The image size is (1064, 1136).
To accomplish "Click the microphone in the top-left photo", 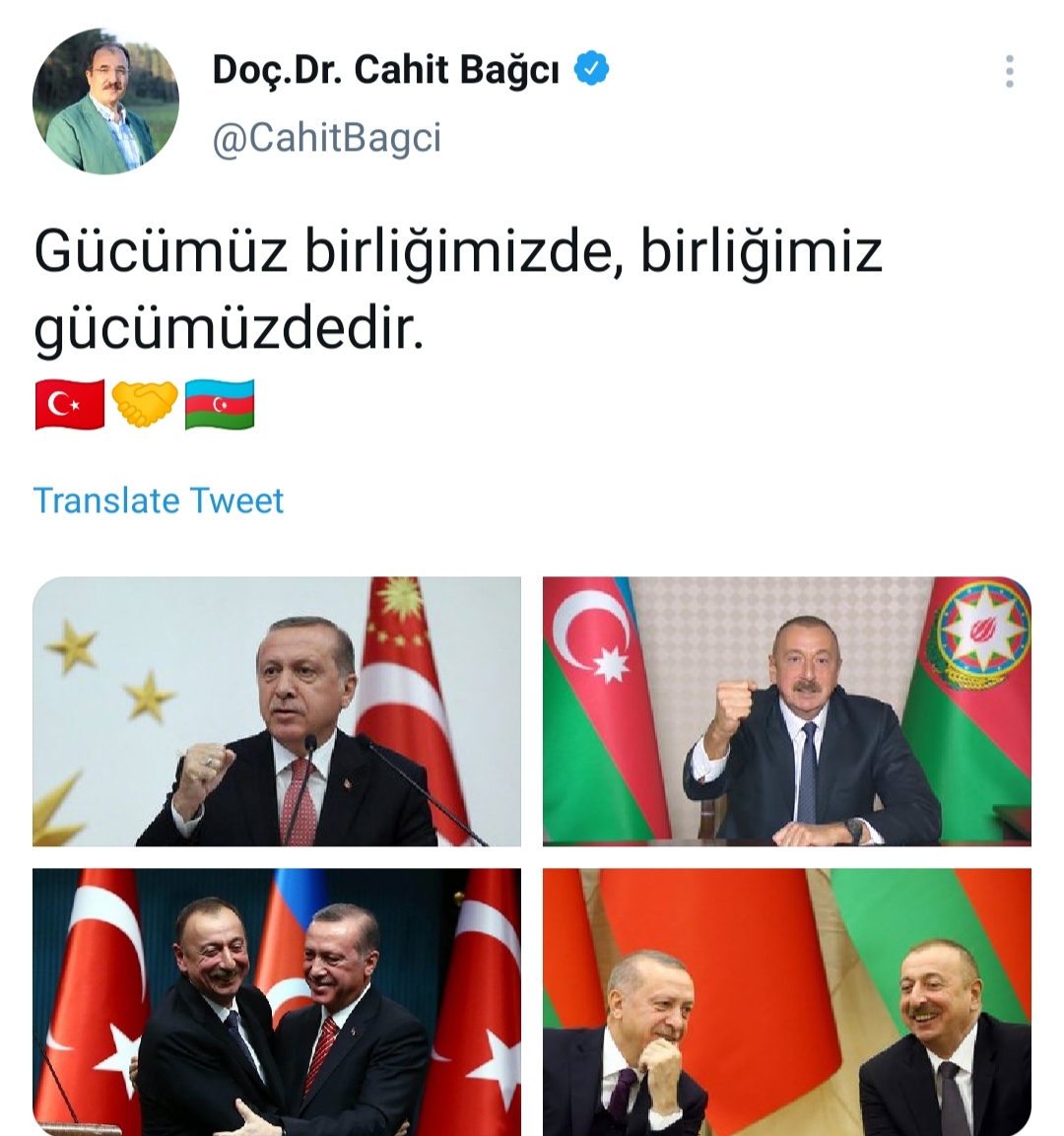I will (x=310, y=744).
